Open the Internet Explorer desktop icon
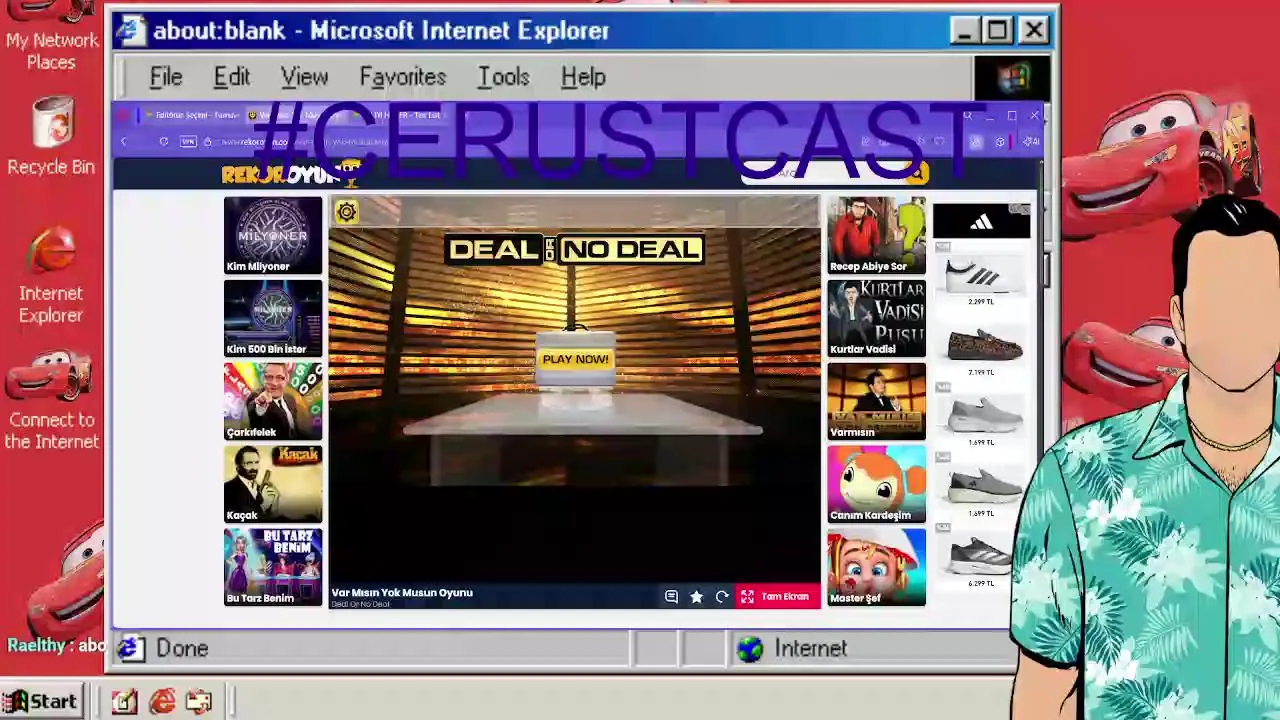This screenshot has height=720, width=1280. [x=51, y=275]
